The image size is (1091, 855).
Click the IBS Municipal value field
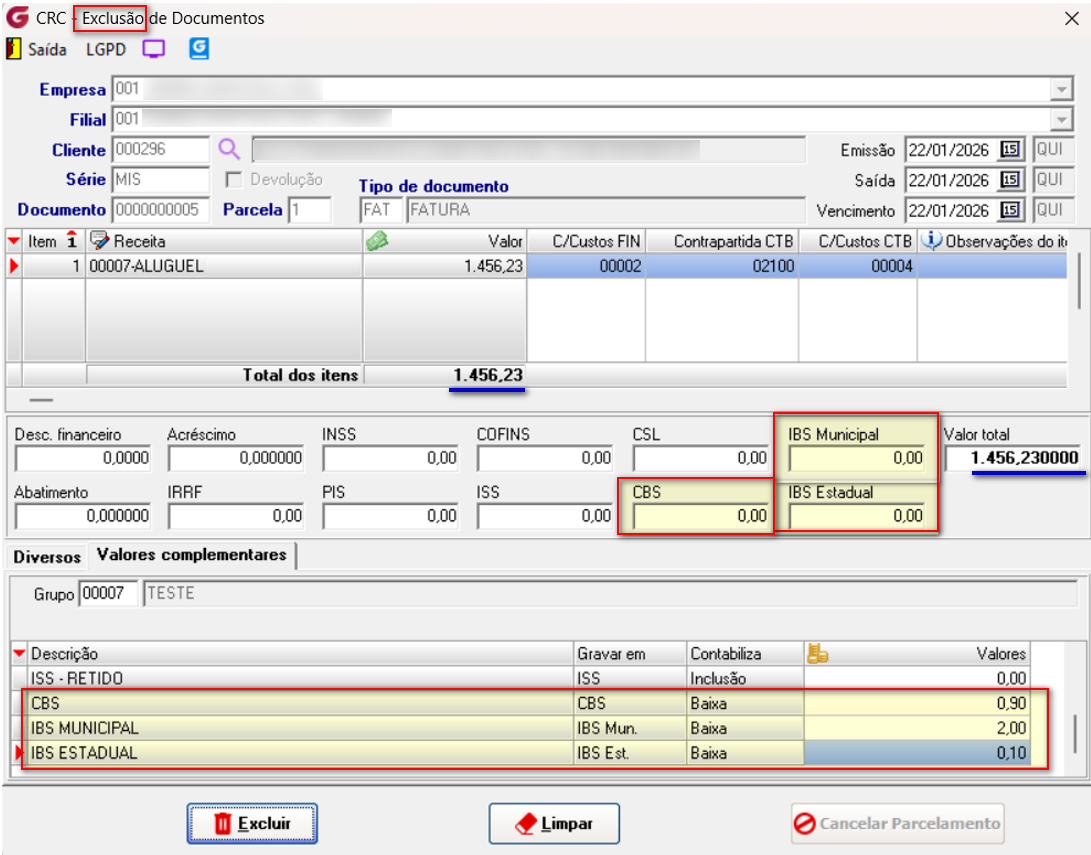coord(857,458)
